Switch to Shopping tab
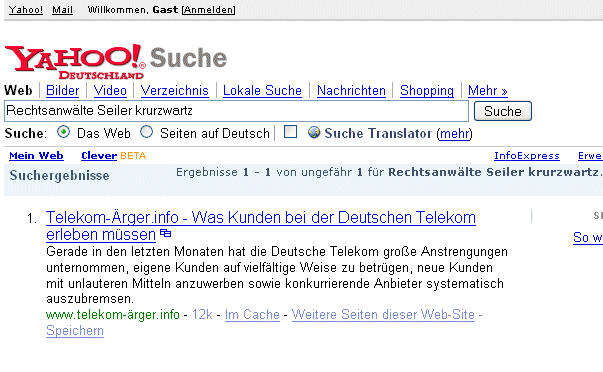The height and width of the screenshot is (372, 603). (427, 91)
